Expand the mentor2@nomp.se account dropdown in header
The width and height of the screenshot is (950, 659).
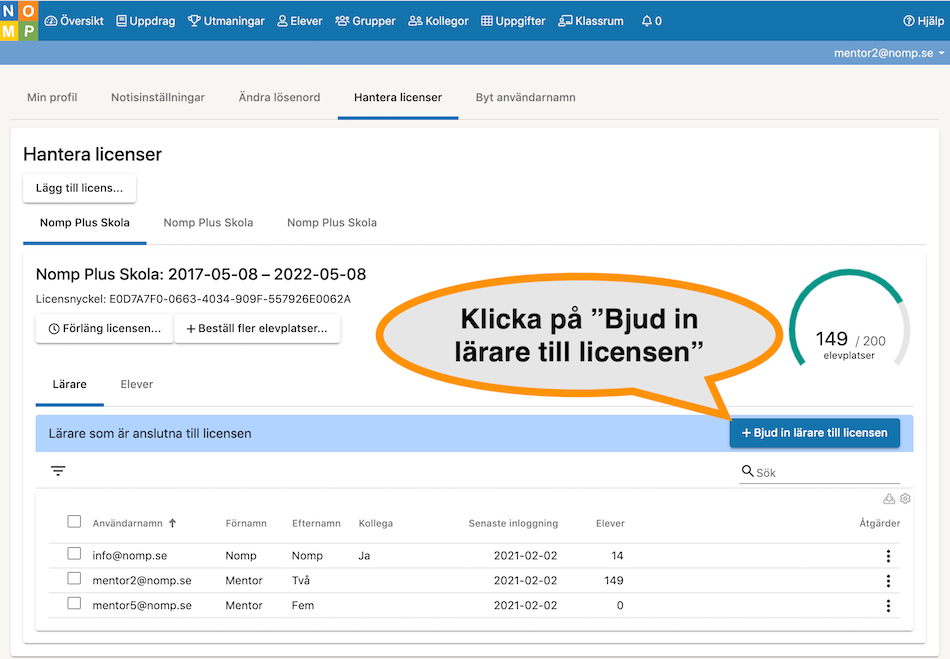[x=889, y=53]
